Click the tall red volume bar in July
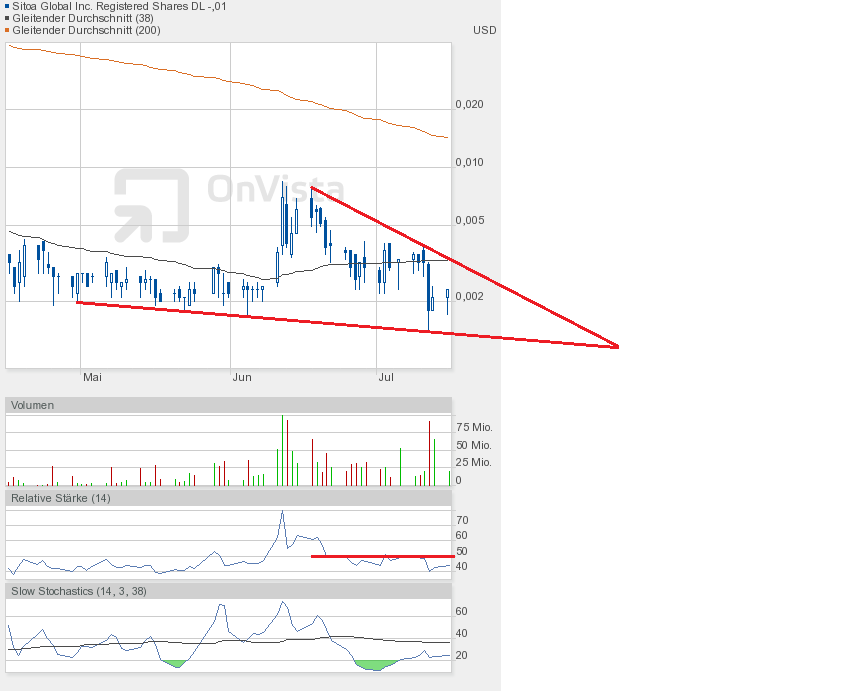This screenshot has width=850, height=691. click(429, 453)
